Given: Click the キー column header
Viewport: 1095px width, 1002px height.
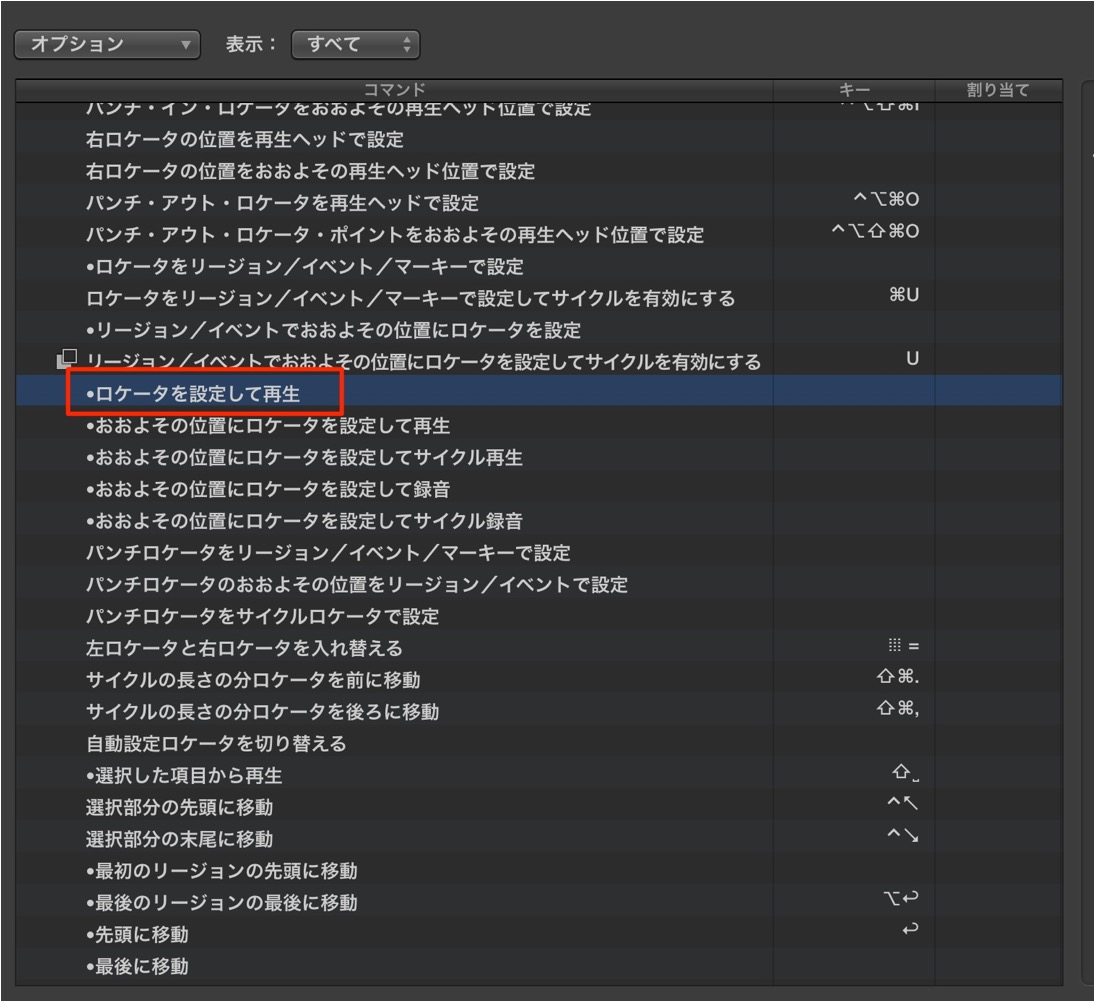Looking at the screenshot, I should (854, 90).
